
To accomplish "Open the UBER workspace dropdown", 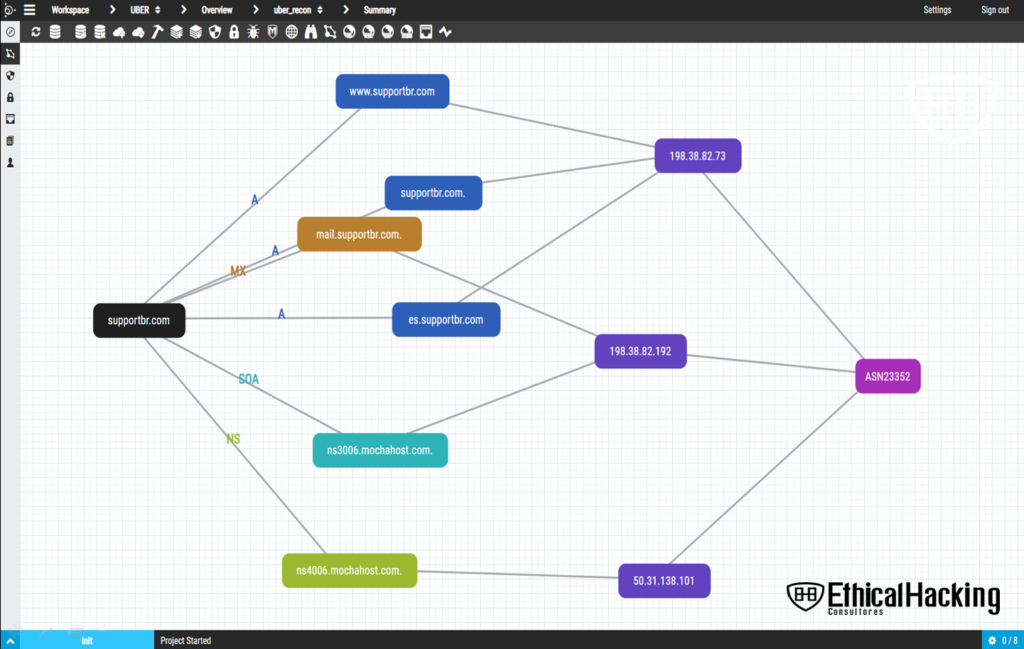I will [x=145, y=10].
